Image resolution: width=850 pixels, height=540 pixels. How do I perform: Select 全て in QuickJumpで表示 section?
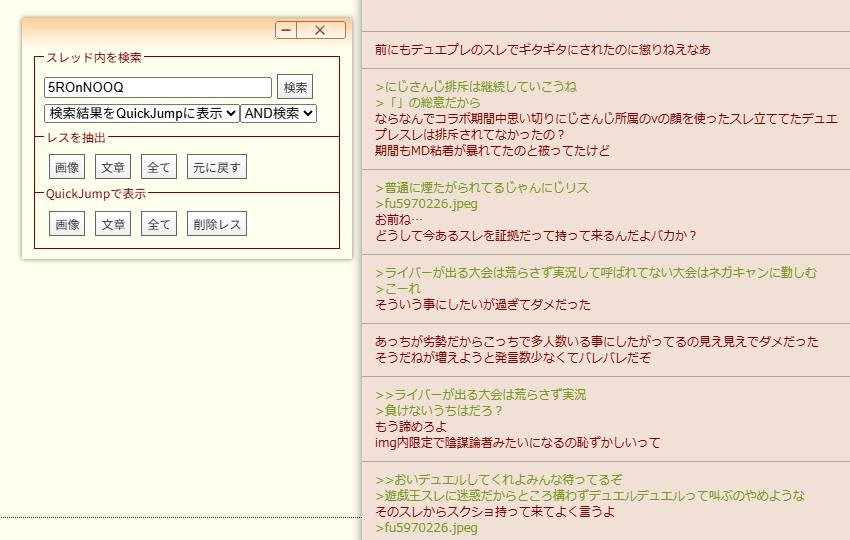click(159, 224)
